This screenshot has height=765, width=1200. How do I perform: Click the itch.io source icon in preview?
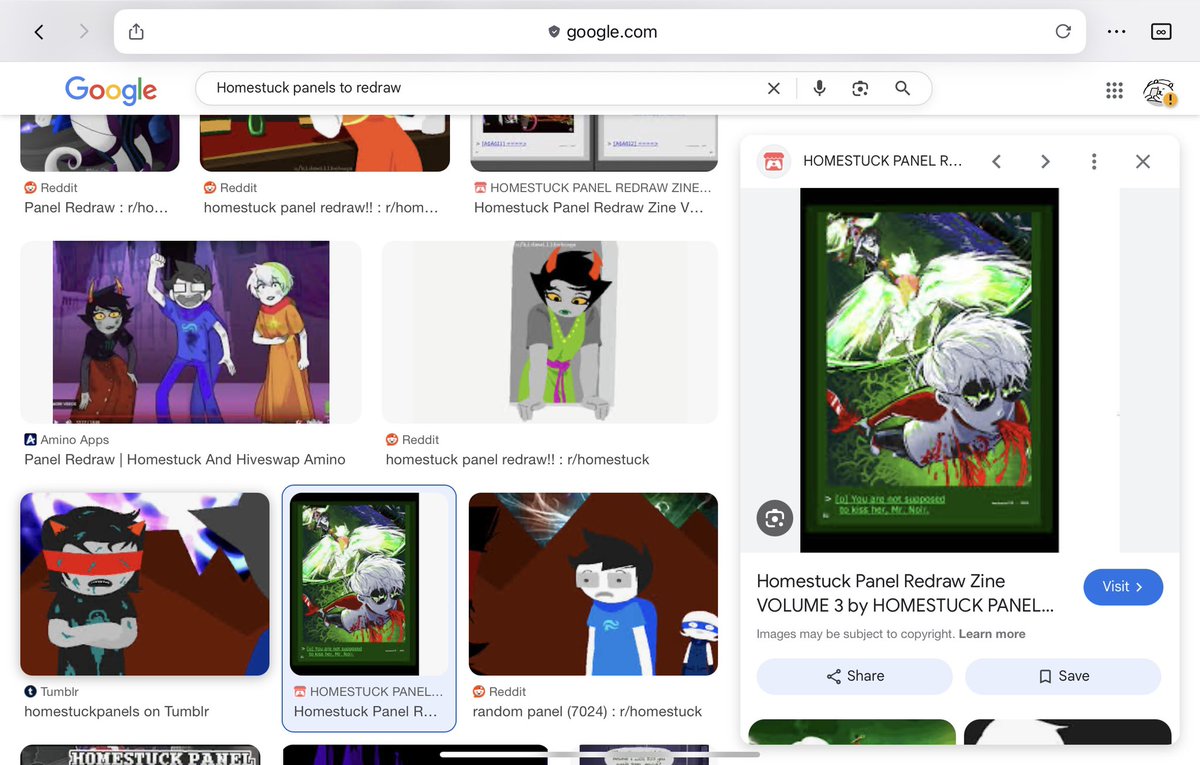[x=773, y=161]
